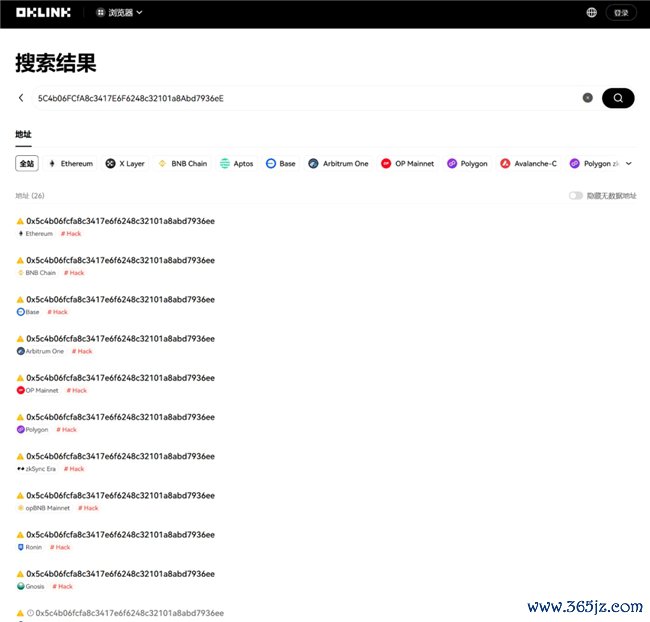The image size is (650, 622).
Task: Click the Ethereum chain label under first result
Action: click(x=36, y=233)
